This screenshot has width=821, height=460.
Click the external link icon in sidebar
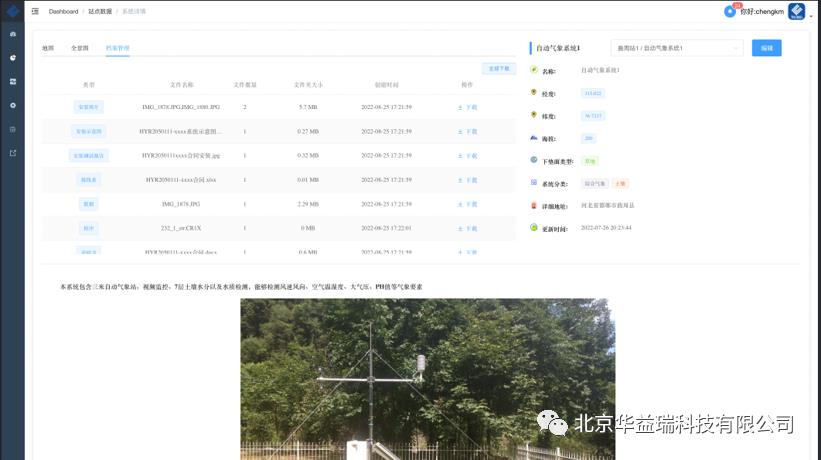(13, 153)
